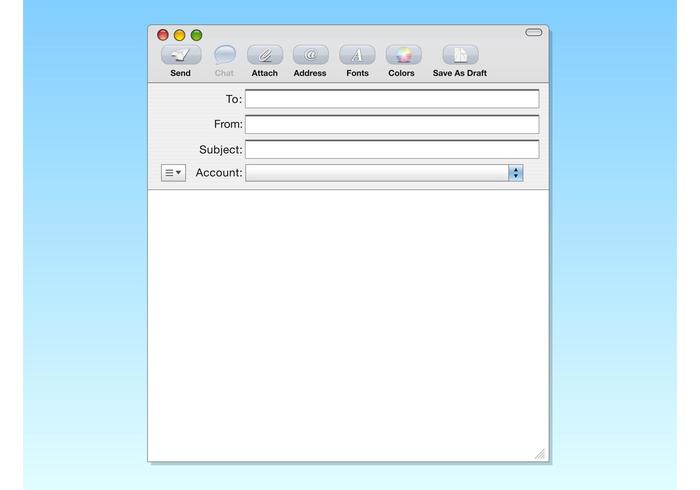Open the header fields options dropdown
The width and height of the screenshot is (700, 490).
click(x=173, y=173)
